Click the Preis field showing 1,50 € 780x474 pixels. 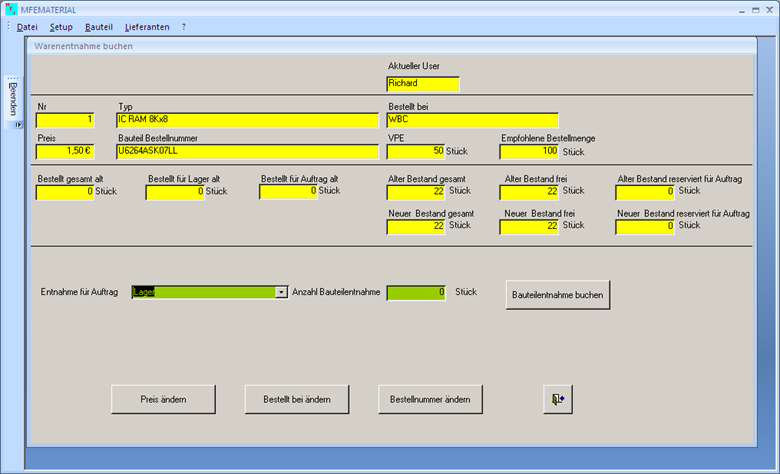point(65,151)
